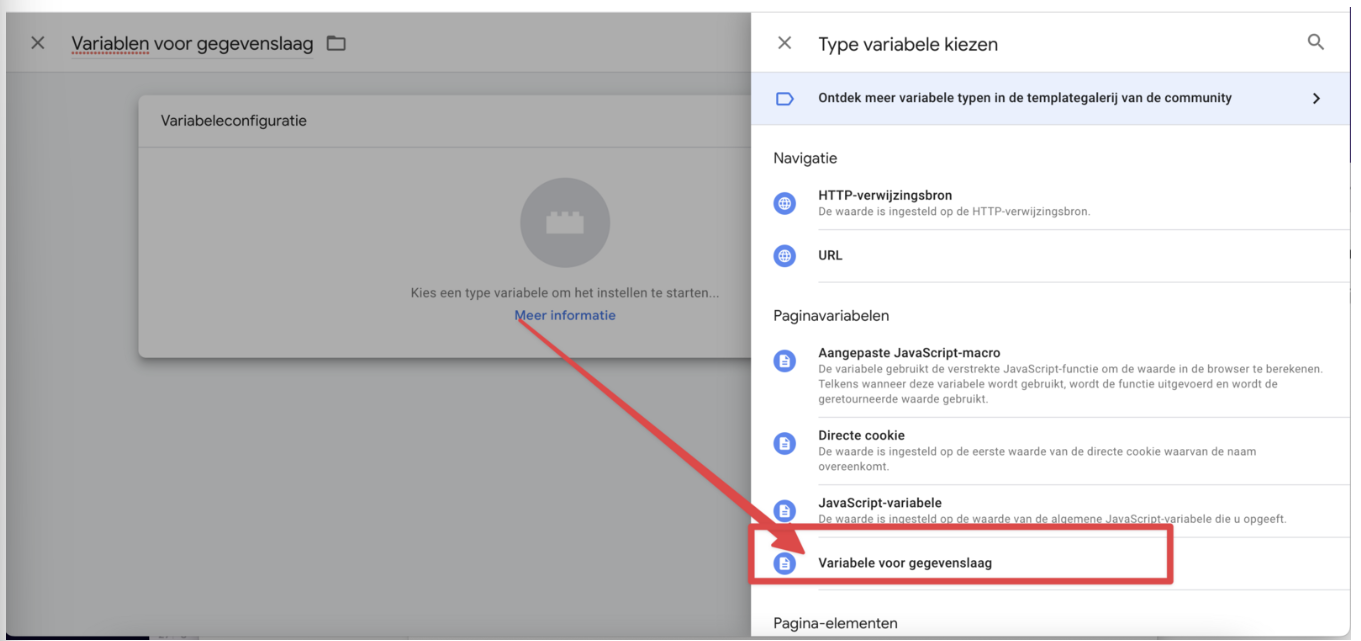Viewport: 1361px width, 641px height.
Task: Click the tag icon in the community banner
Action: point(785,99)
